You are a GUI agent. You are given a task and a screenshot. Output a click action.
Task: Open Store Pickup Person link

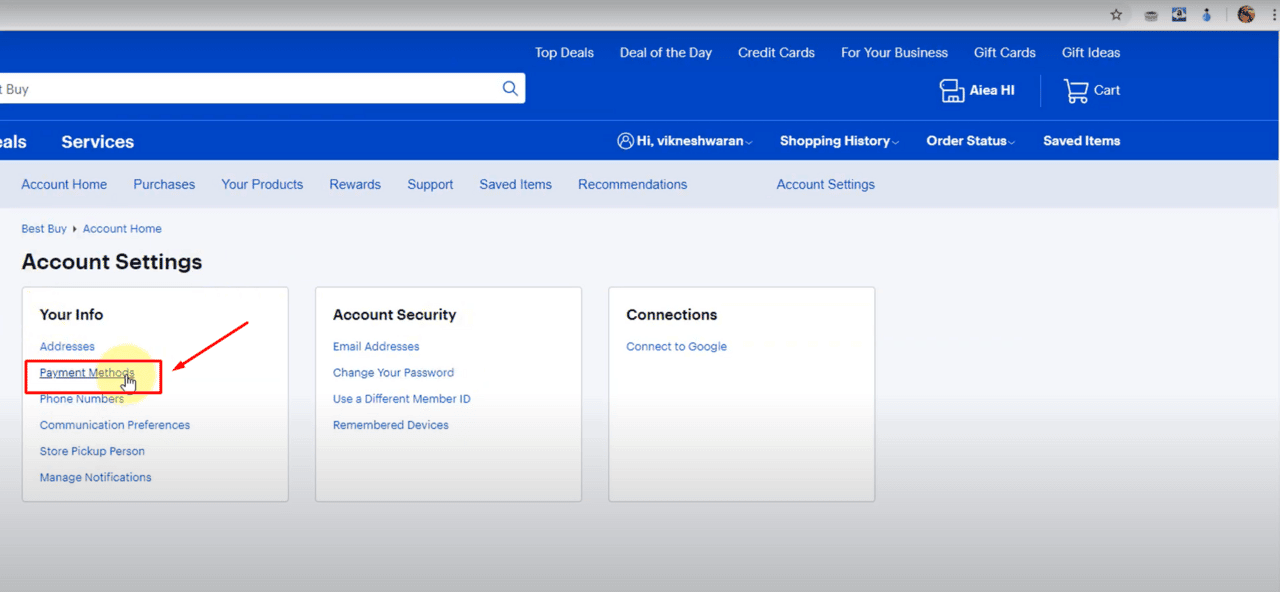click(x=92, y=451)
